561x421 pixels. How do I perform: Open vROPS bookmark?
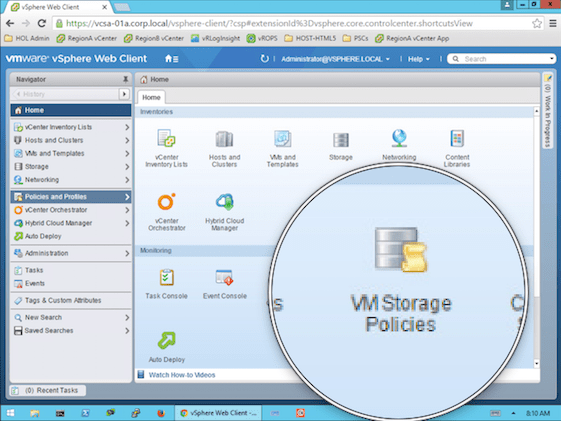[x=262, y=38]
